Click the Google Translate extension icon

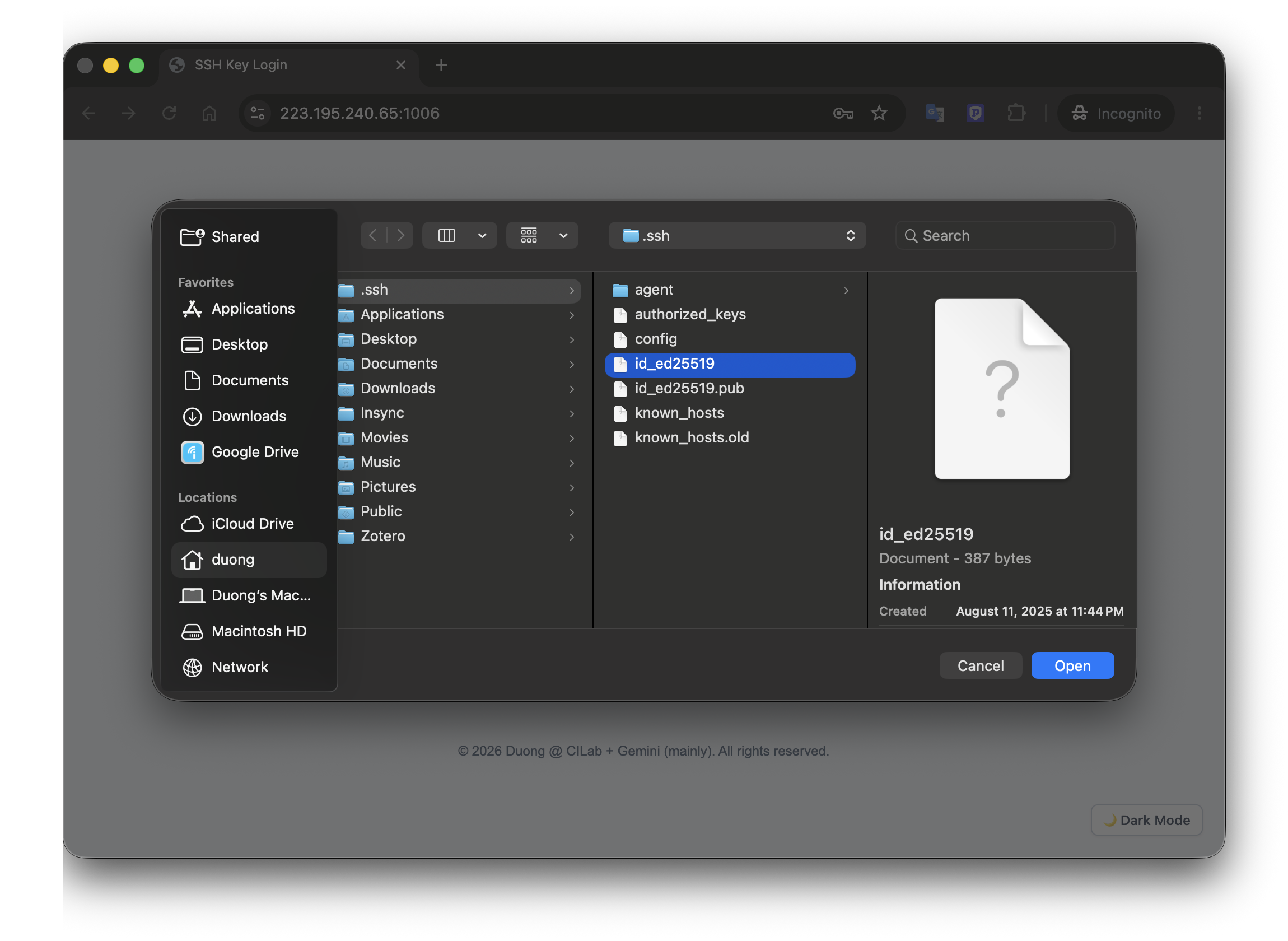click(935, 113)
